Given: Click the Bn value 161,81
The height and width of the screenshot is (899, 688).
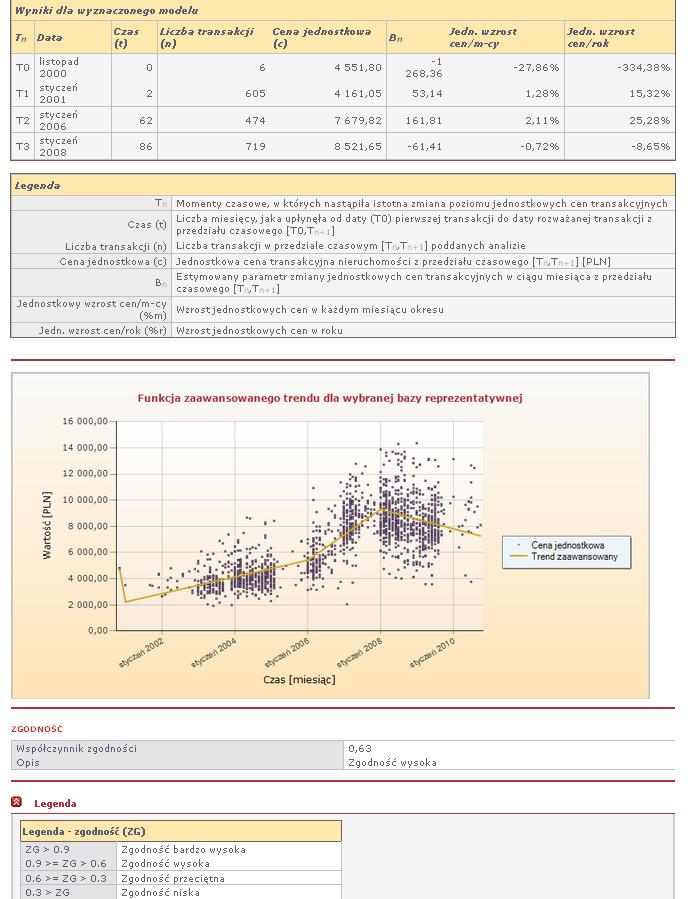Looking at the screenshot, I should click(x=427, y=120).
